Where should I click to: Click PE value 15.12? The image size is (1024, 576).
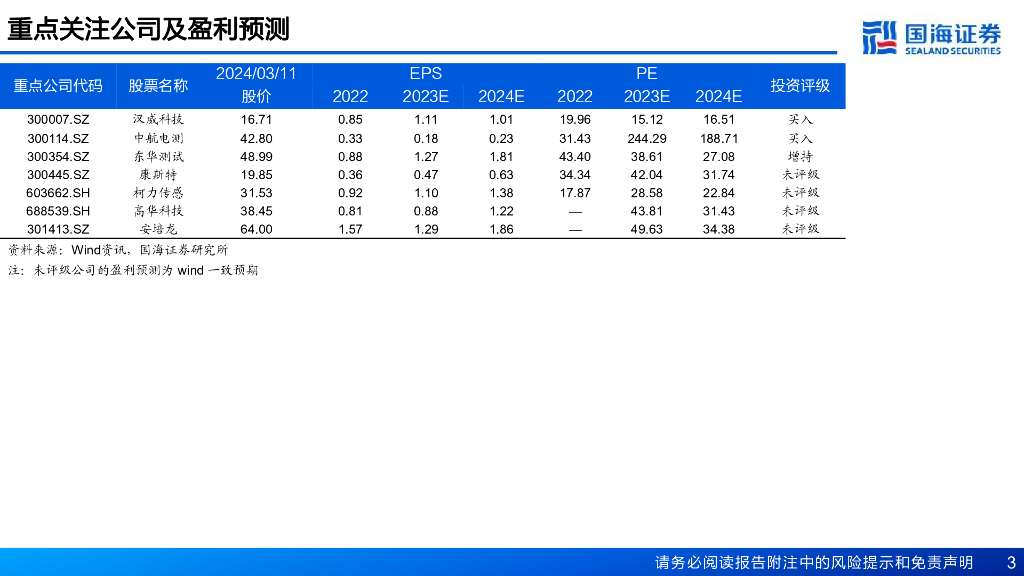[647, 120]
